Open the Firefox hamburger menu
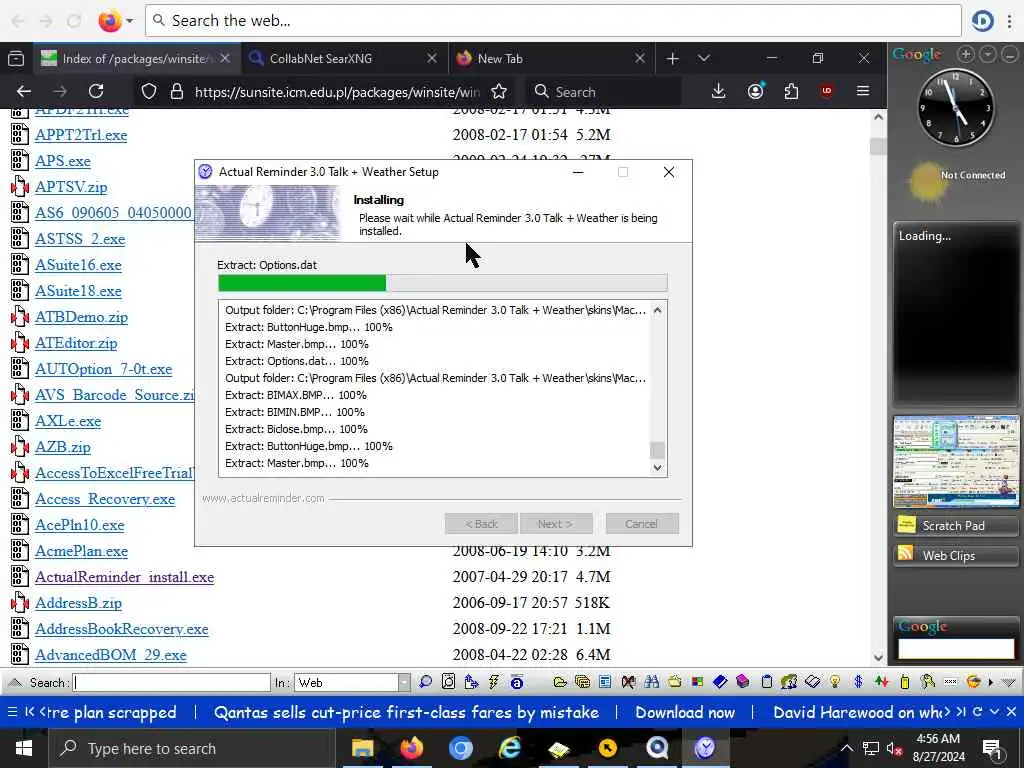This screenshot has height=768, width=1024. click(863, 91)
